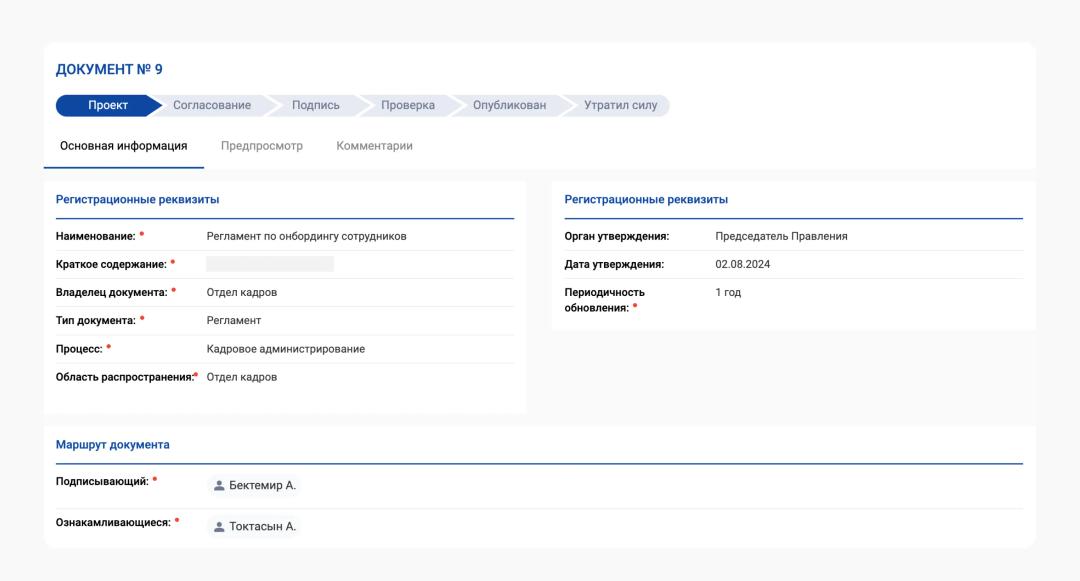
Task: Open the Владелец документа field Отдел кадров
Action: point(241,292)
